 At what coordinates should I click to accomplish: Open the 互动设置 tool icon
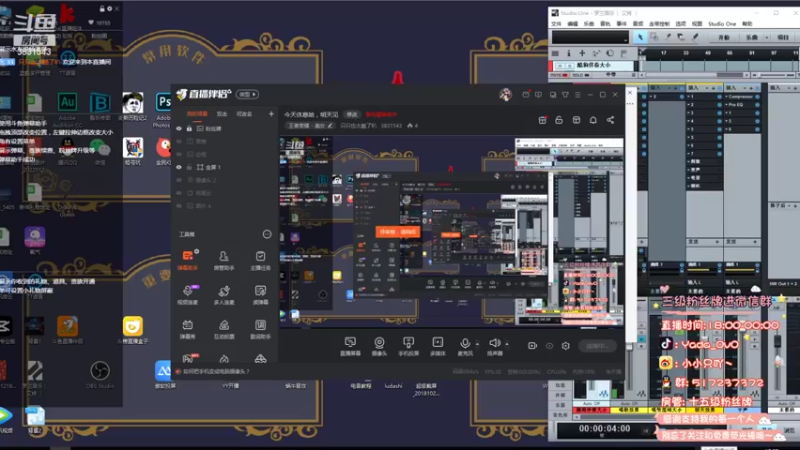click(x=224, y=329)
